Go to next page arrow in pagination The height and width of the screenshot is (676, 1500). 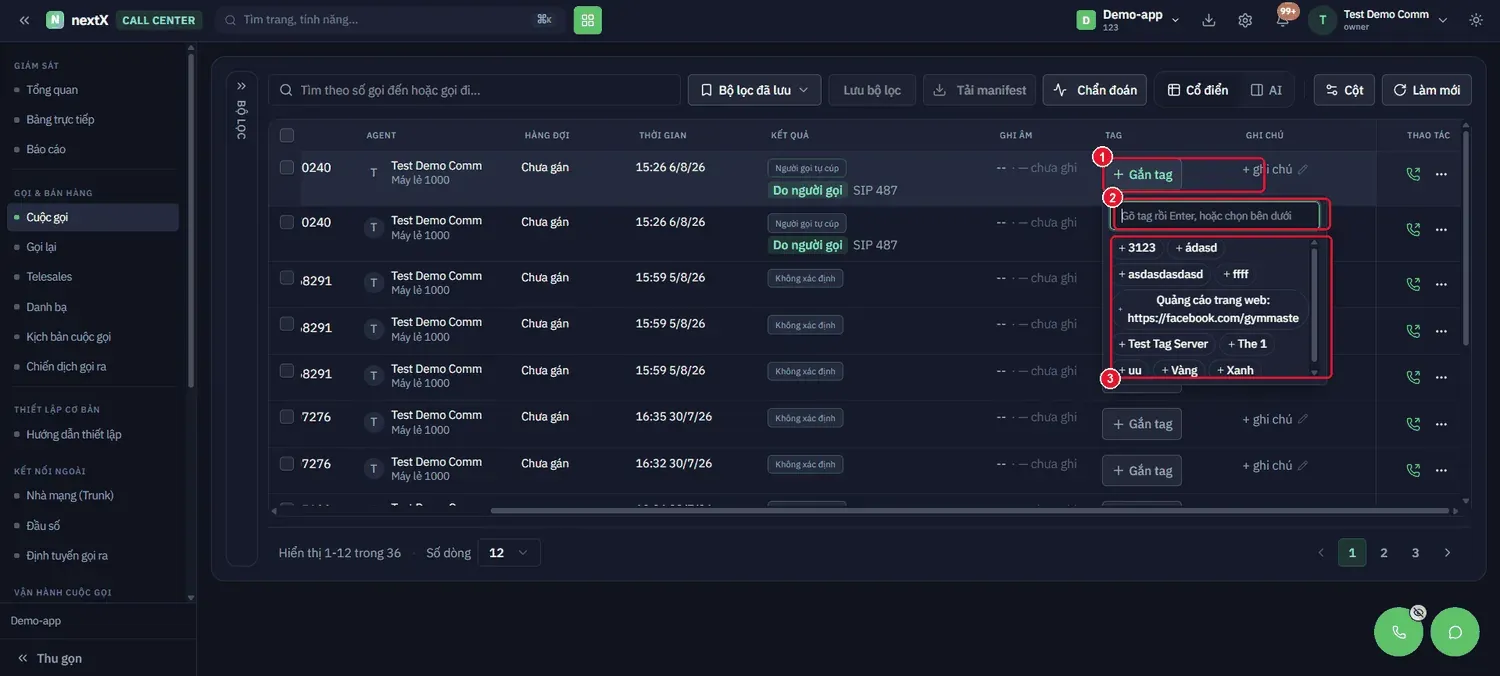point(1447,553)
